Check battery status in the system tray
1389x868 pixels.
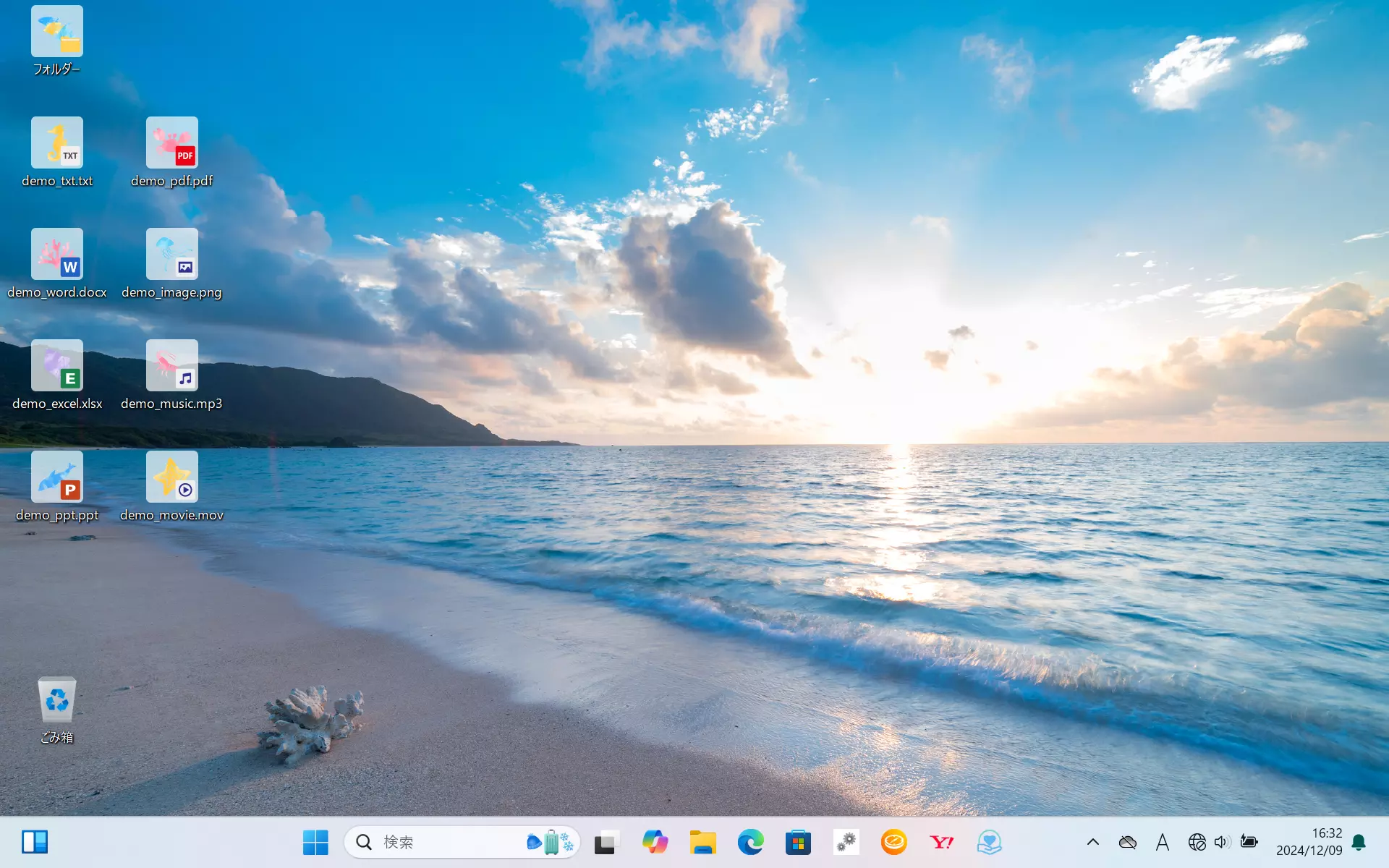pos(1249,842)
